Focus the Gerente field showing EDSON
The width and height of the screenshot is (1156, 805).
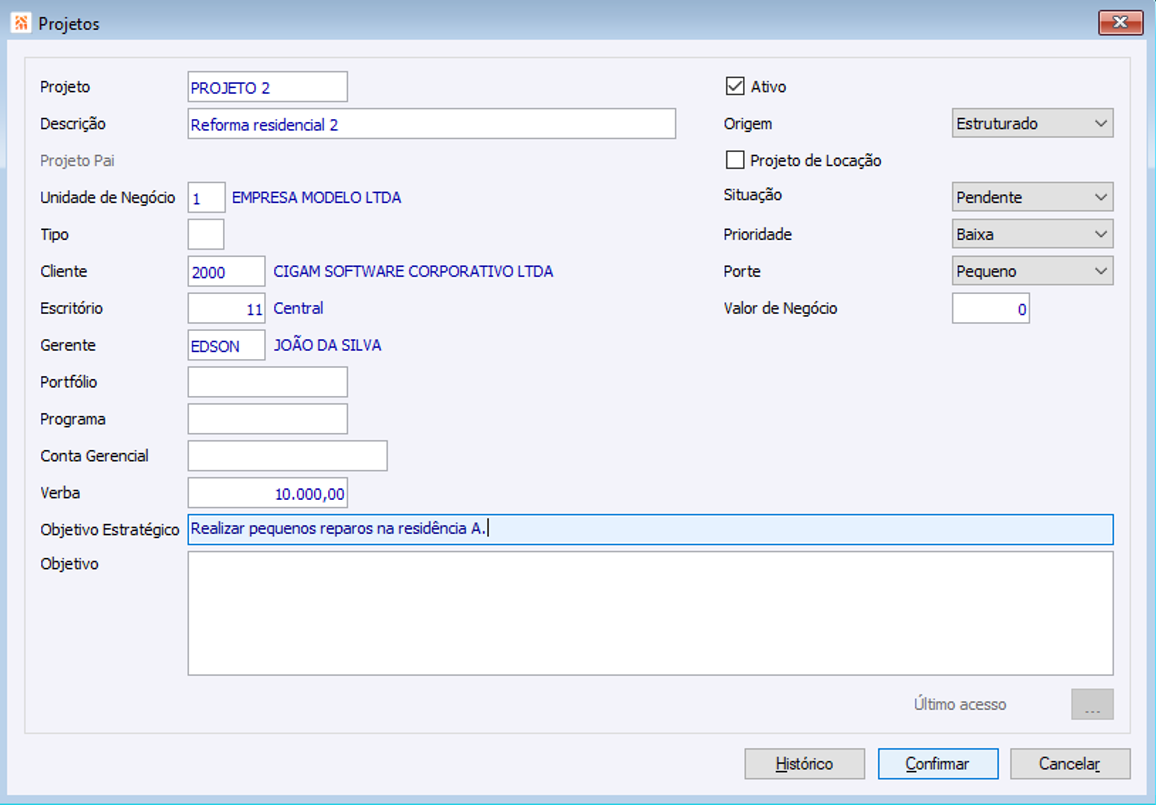pyautogui.click(x=226, y=345)
